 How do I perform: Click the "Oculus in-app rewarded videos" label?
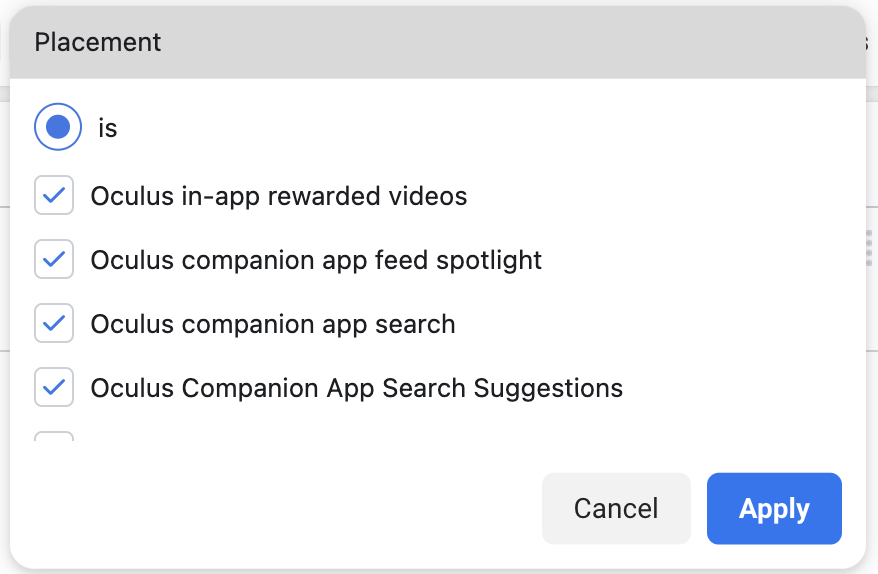[x=279, y=197]
